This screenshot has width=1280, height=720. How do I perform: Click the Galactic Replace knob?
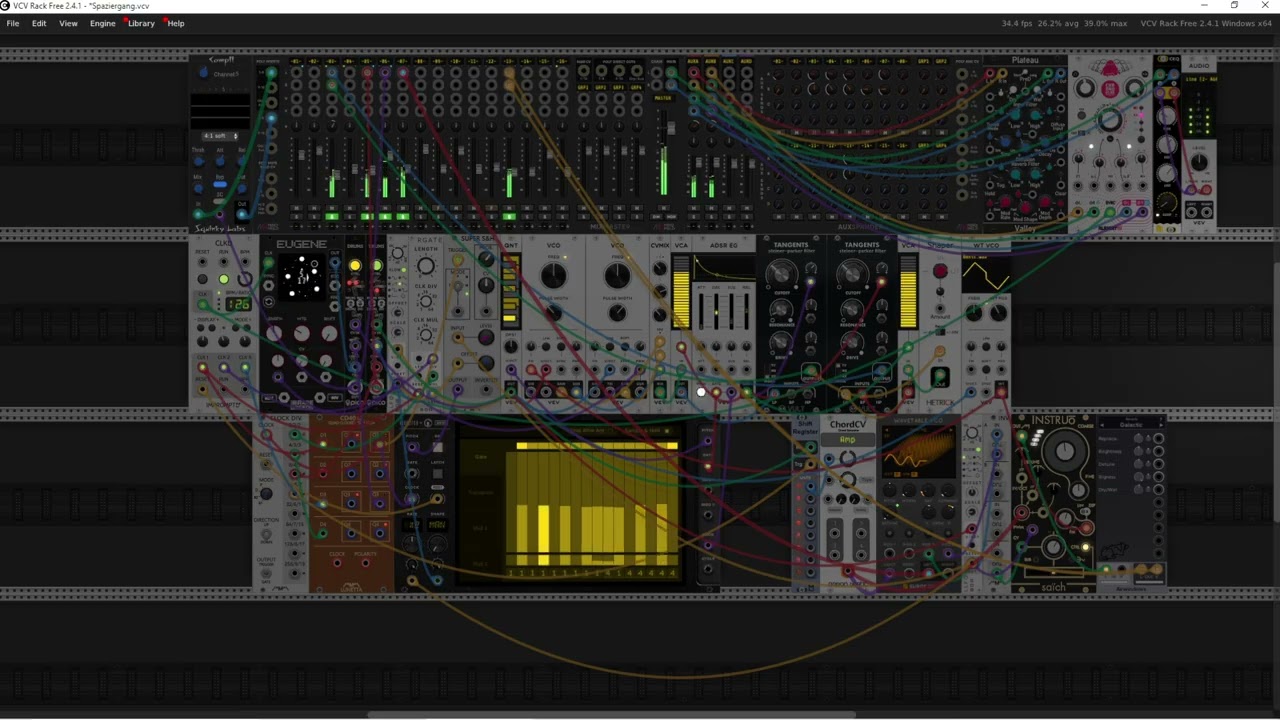pyautogui.click(x=1139, y=438)
